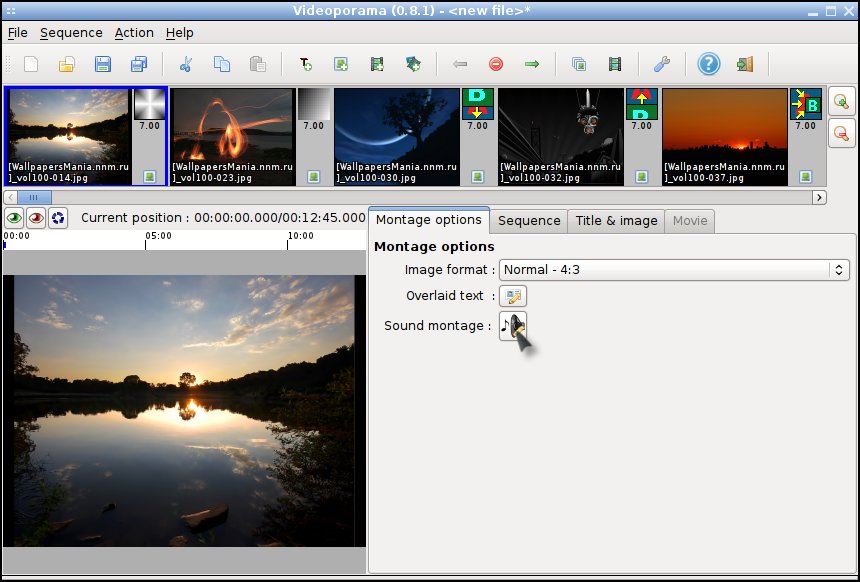This screenshot has height=582, width=860.
Task: Click the thumbnail strip scroll right arrow
Action: (x=819, y=197)
